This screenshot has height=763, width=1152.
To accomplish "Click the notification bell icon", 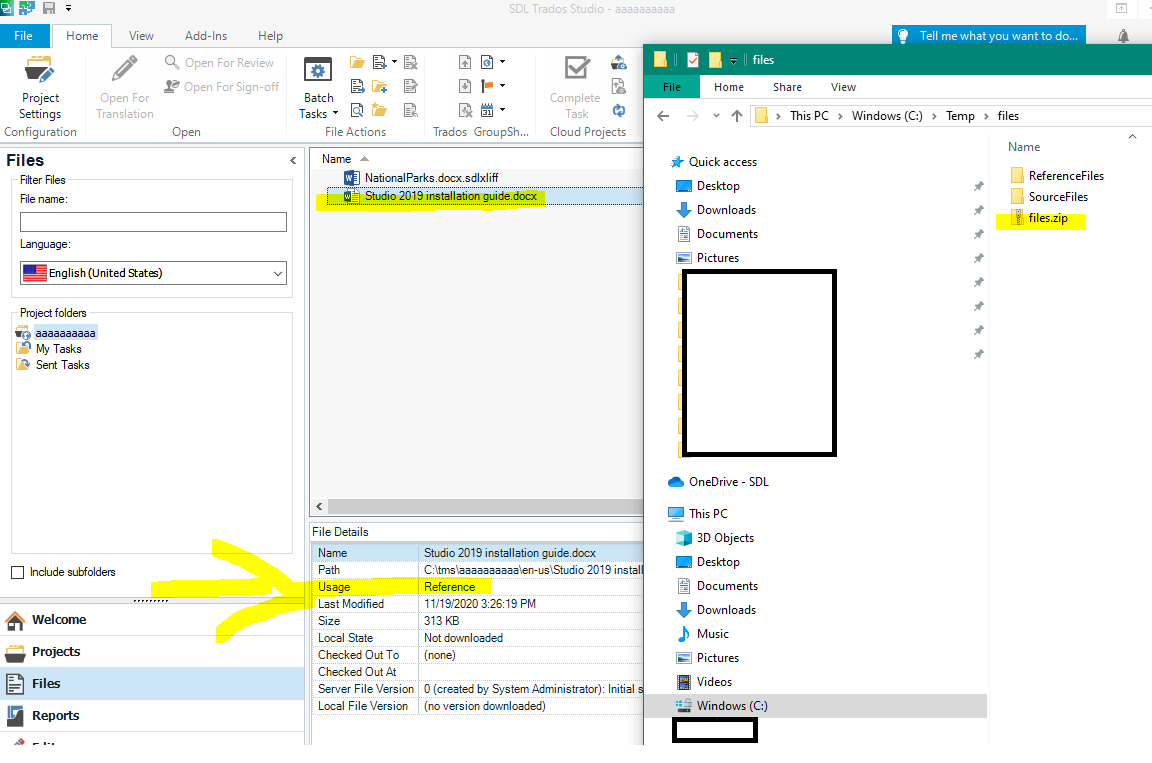I will point(1123,36).
